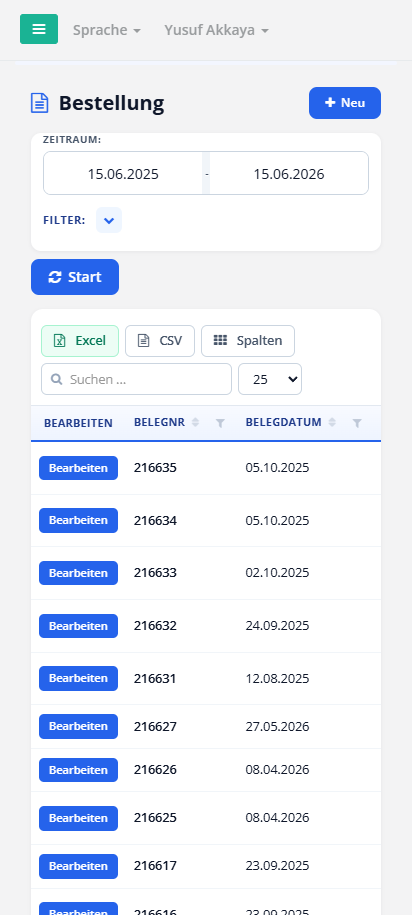Screen dimensions: 412x915
Task: Select Belegnr cell 216627
Action: pyautogui.click(x=155, y=727)
